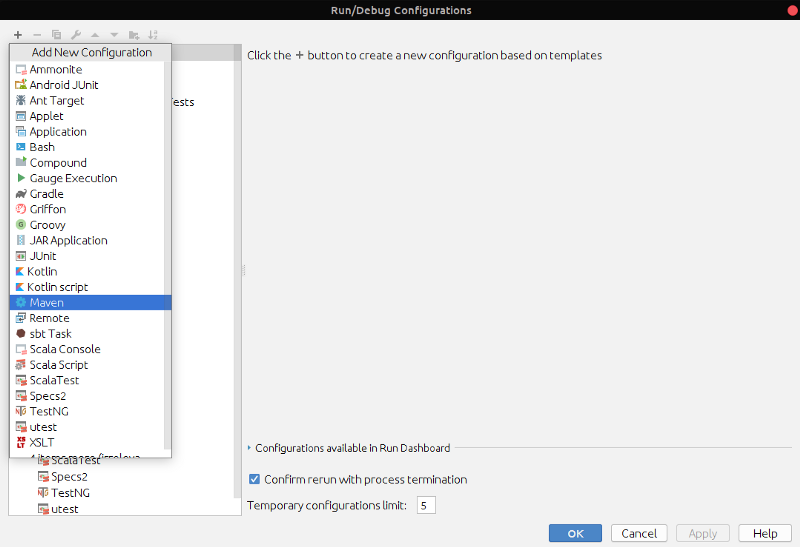Click the Move Down arrow icon
The image size is (800, 547).
point(114,35)
